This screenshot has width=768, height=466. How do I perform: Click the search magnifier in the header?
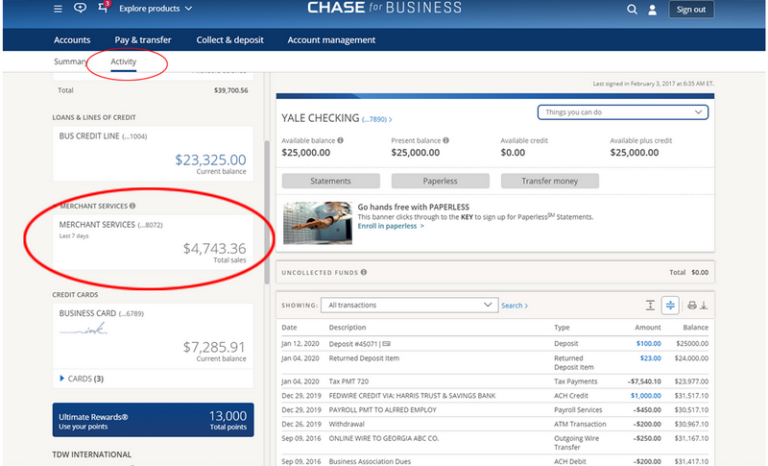(x=631, y=9)
